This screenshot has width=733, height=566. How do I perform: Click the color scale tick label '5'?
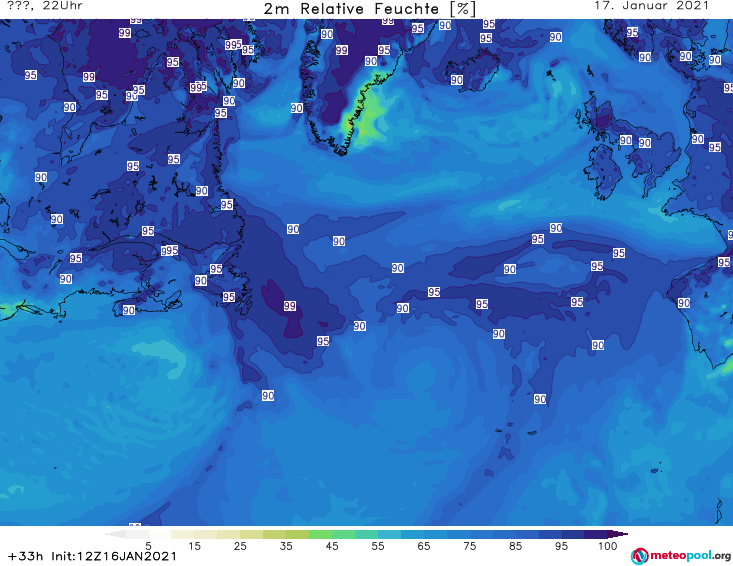pos(148,546)
